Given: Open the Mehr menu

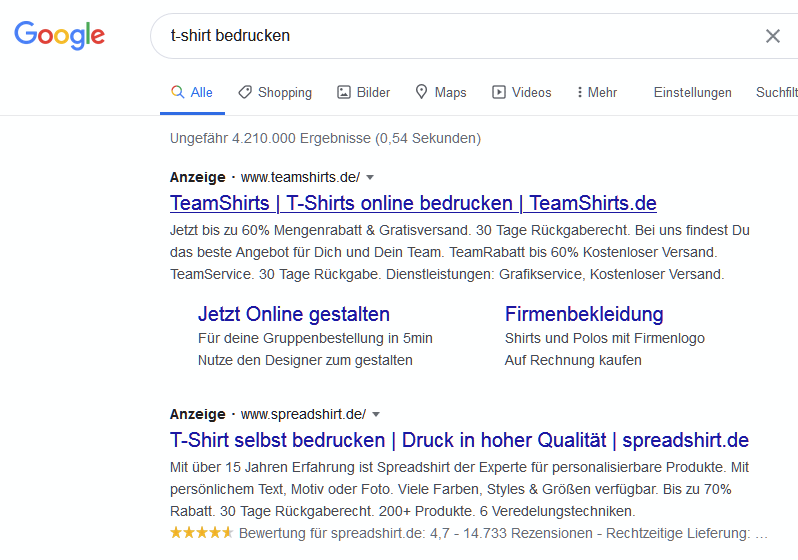Looking at the screenshot, I should 596,93.
